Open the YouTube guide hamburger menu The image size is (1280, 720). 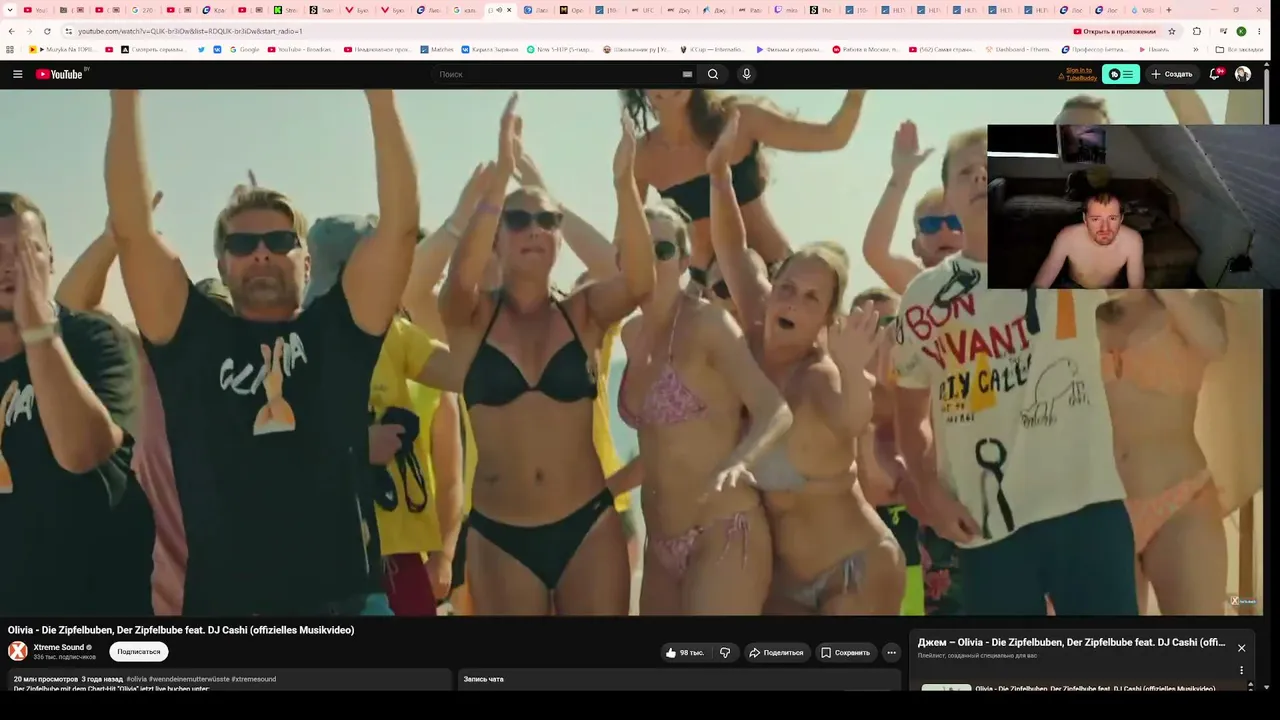point(17,74)
